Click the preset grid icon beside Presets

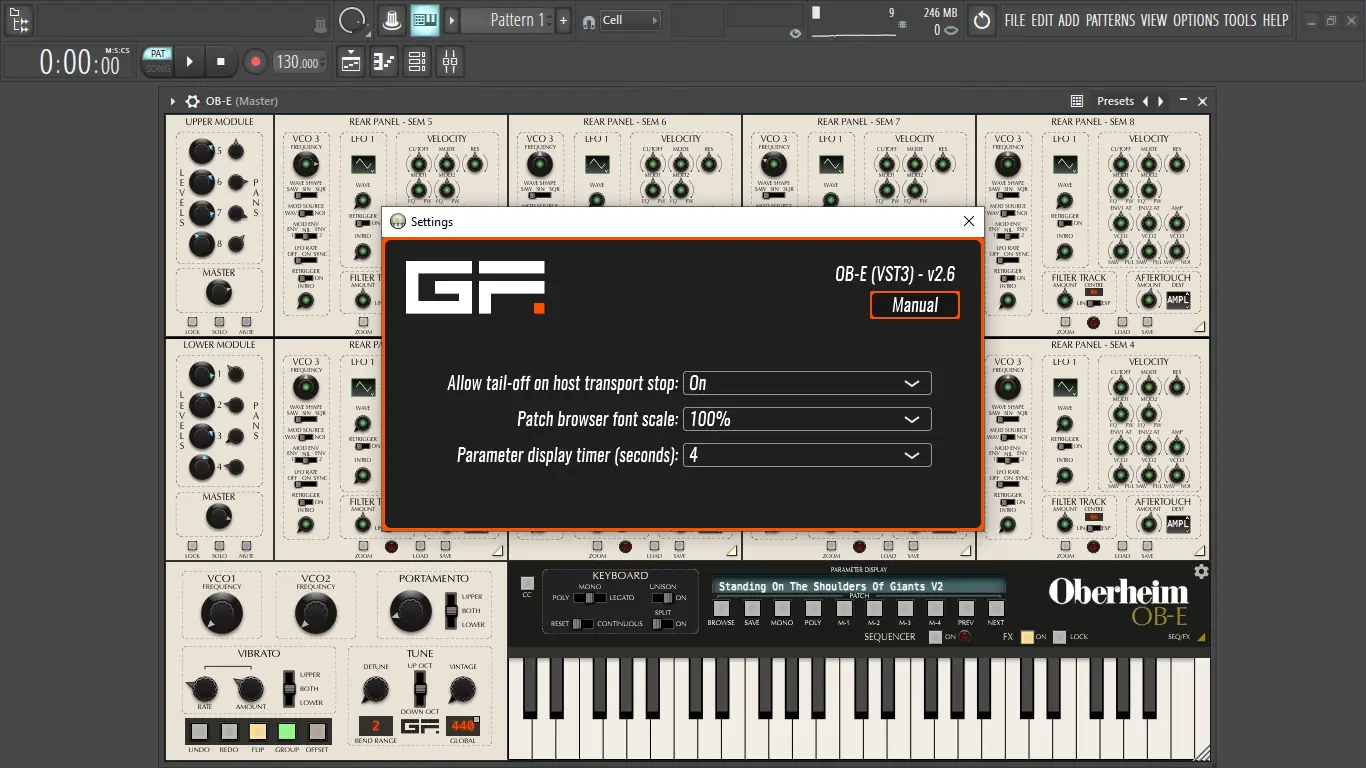coord(1077,101)
